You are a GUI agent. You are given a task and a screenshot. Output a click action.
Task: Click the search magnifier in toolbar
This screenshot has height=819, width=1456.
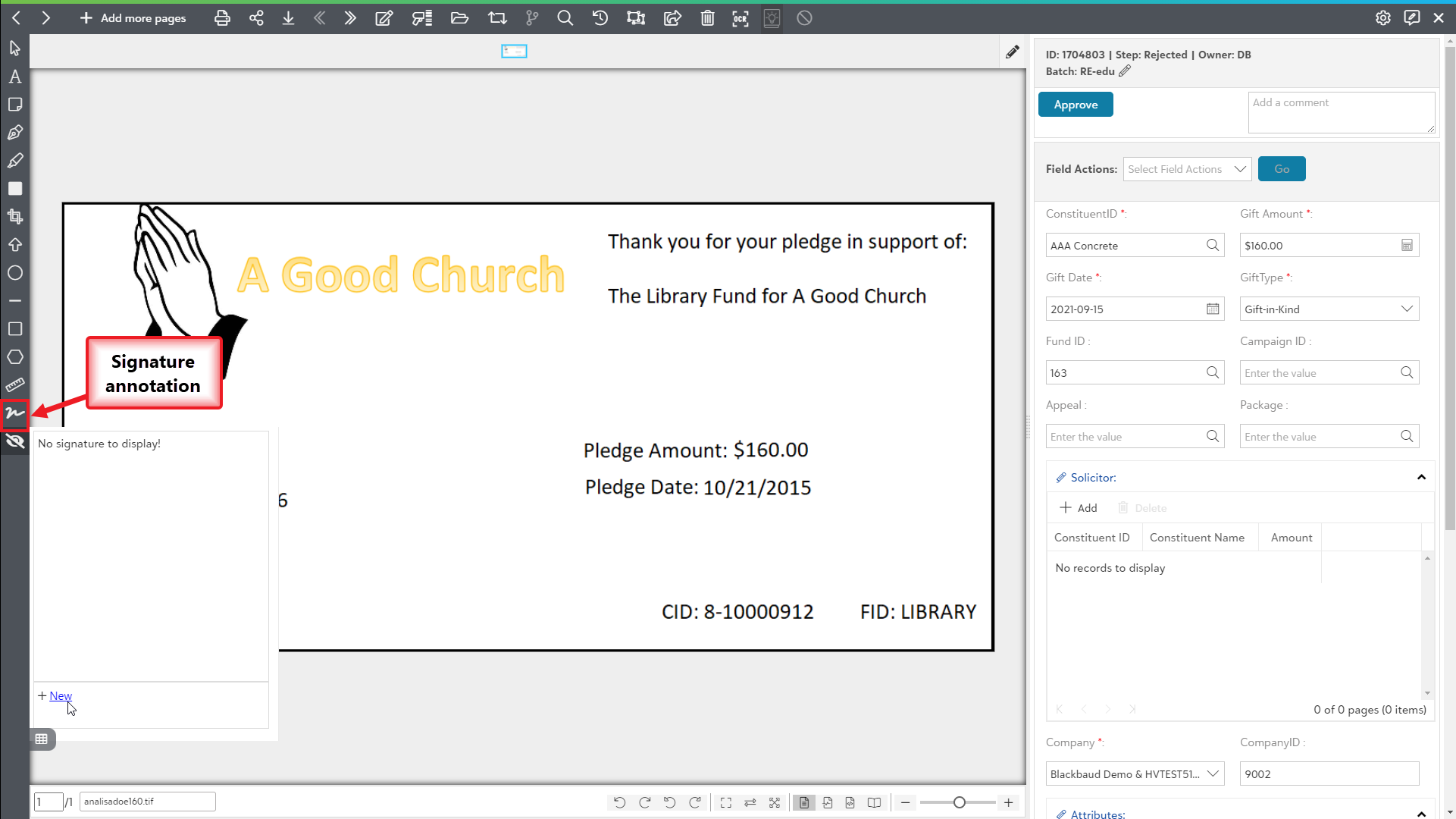[x=565, y=18]
